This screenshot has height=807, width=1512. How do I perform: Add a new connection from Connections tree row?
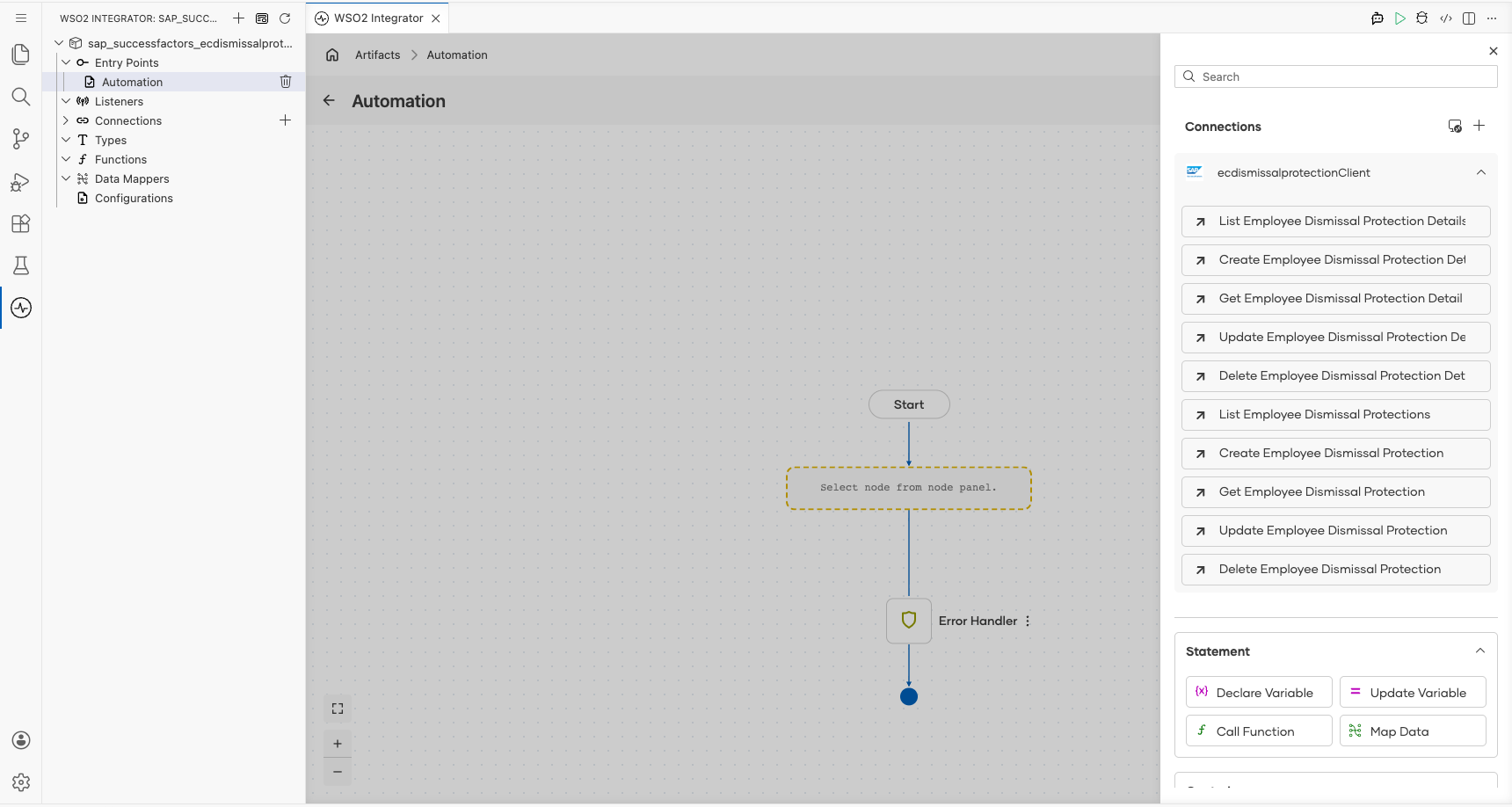285,120
